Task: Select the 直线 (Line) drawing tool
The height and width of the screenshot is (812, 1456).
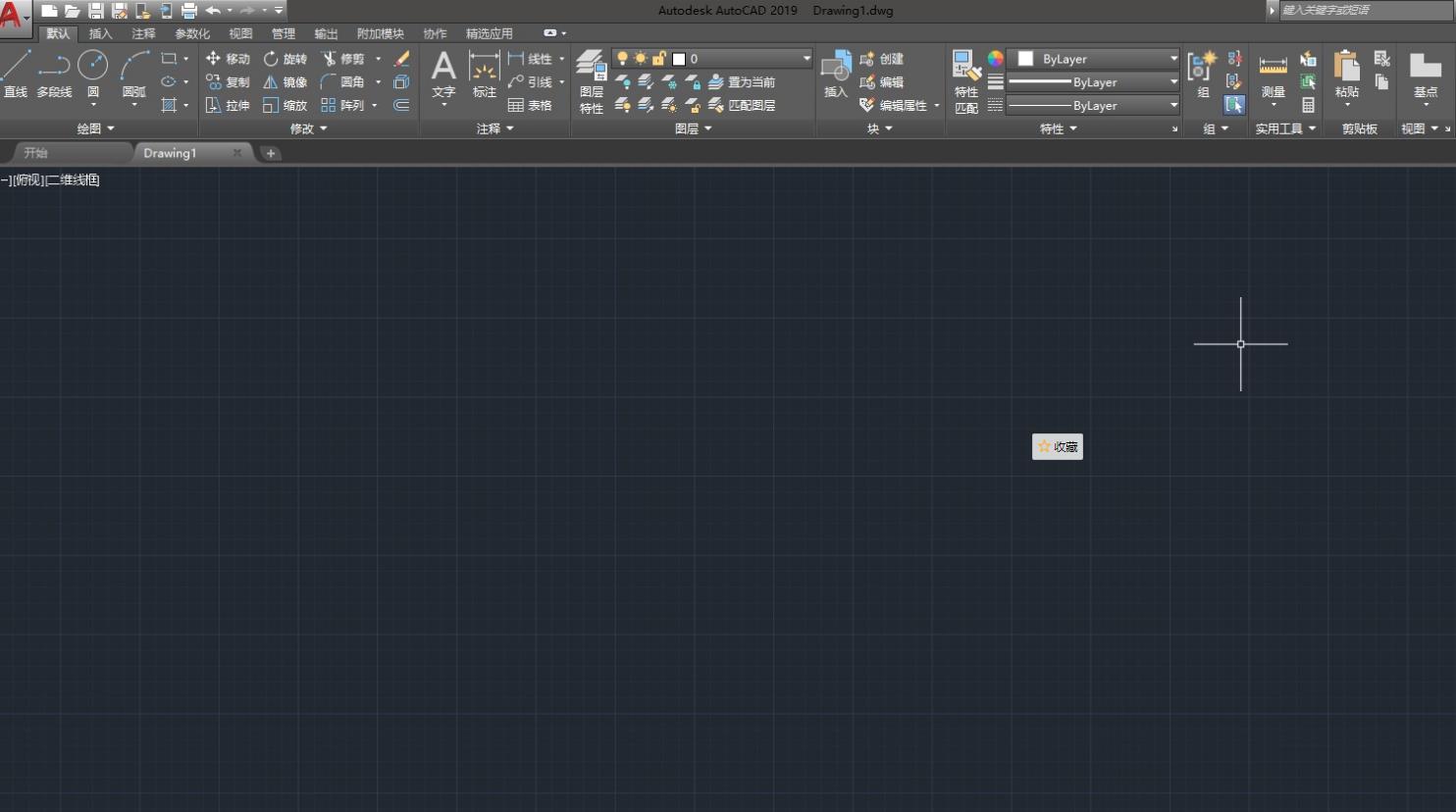Action: tap(15, 75)
